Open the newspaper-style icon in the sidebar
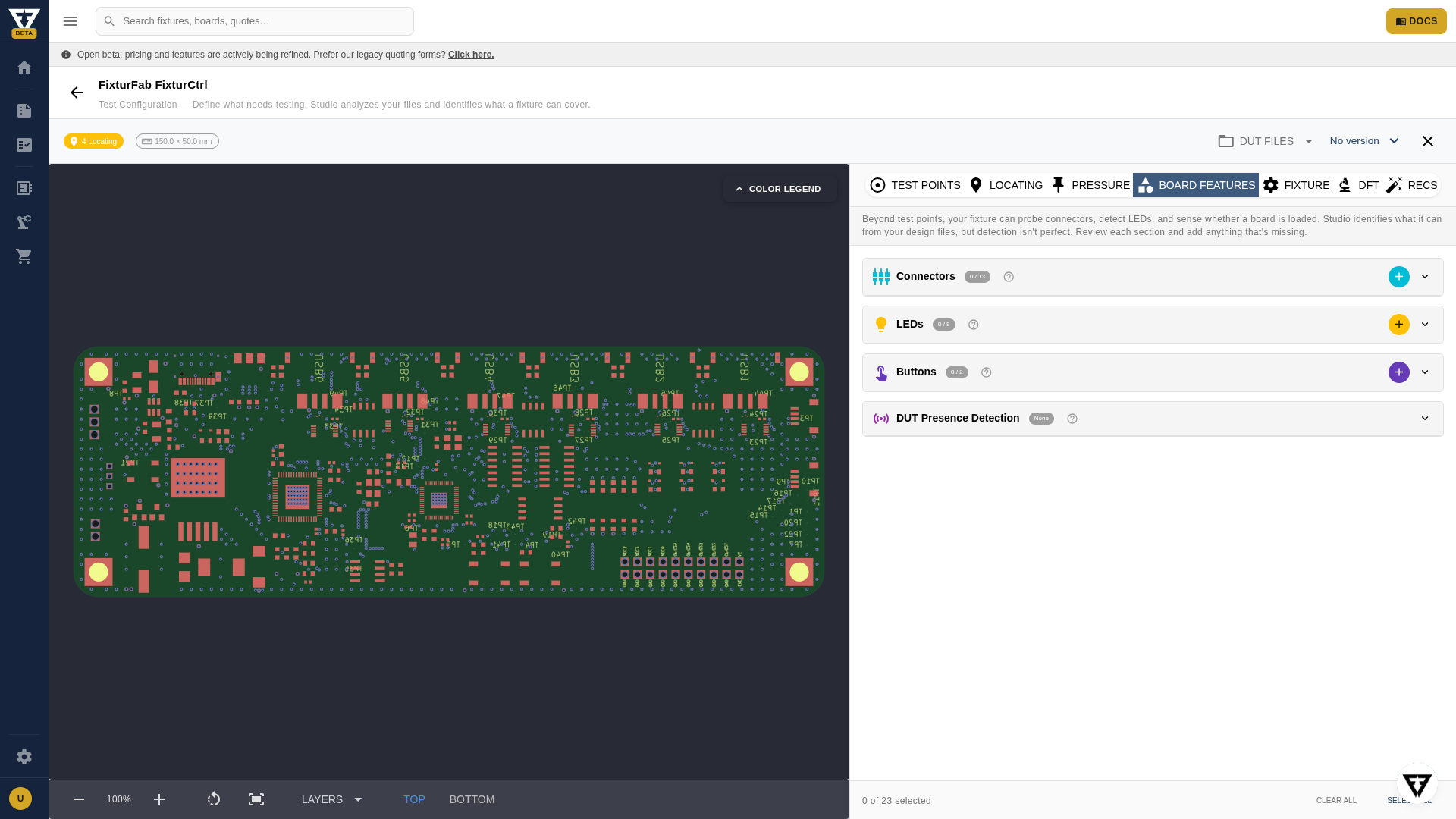1456x819 pixels. (24, 188)
